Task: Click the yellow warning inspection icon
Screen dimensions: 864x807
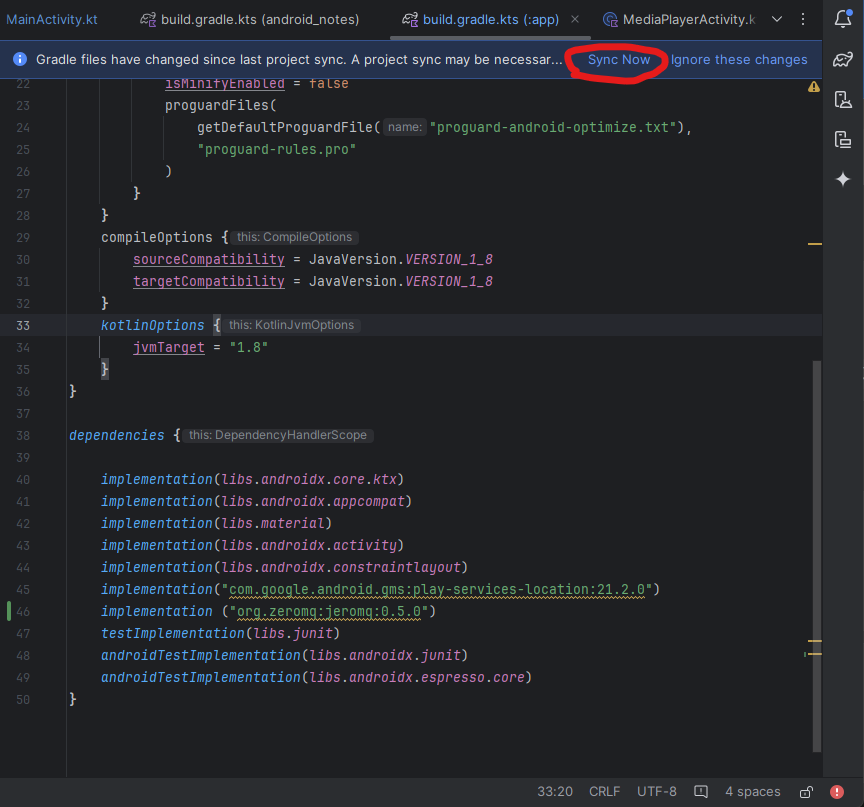Action: [x=813, y=87]
